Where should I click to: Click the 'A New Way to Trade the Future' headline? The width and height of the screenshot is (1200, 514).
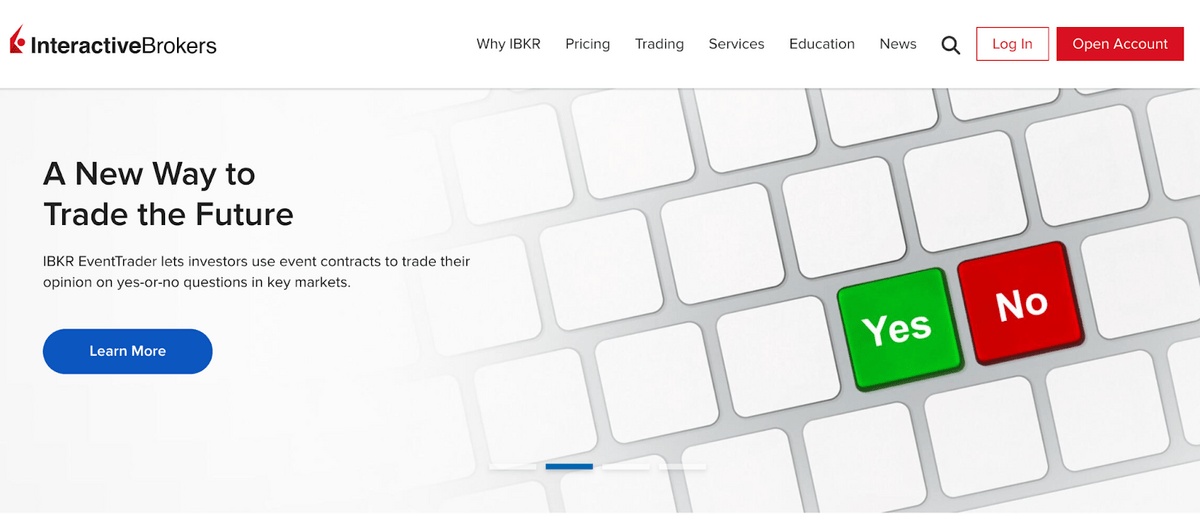pyautogui.click(x=168, y=194)
